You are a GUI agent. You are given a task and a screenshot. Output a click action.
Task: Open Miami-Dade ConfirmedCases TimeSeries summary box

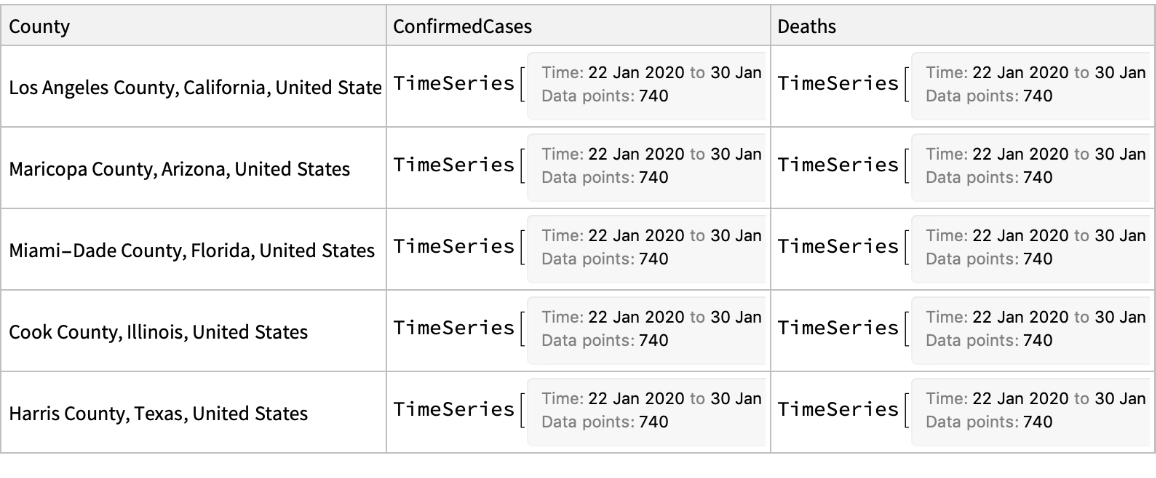(646, 249)
